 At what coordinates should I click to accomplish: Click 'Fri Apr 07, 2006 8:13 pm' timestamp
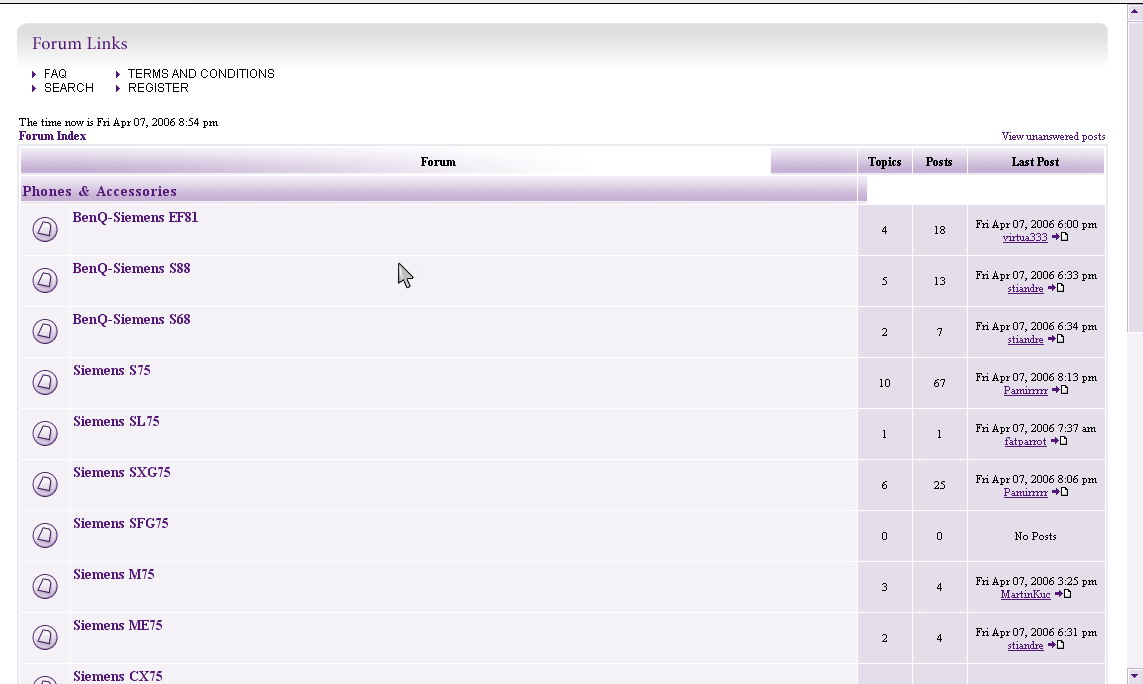point(1036,378)
